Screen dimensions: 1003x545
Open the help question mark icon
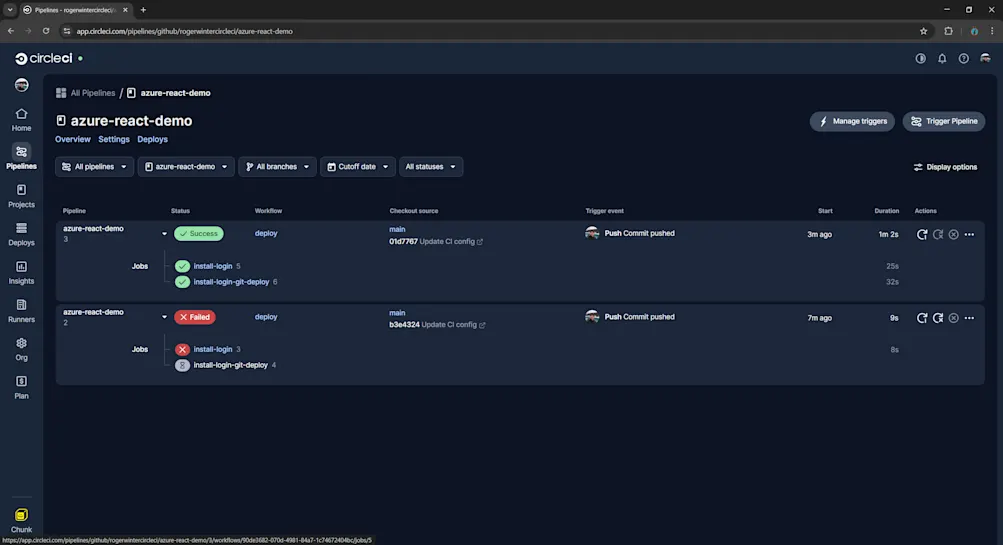click(963, 58)
